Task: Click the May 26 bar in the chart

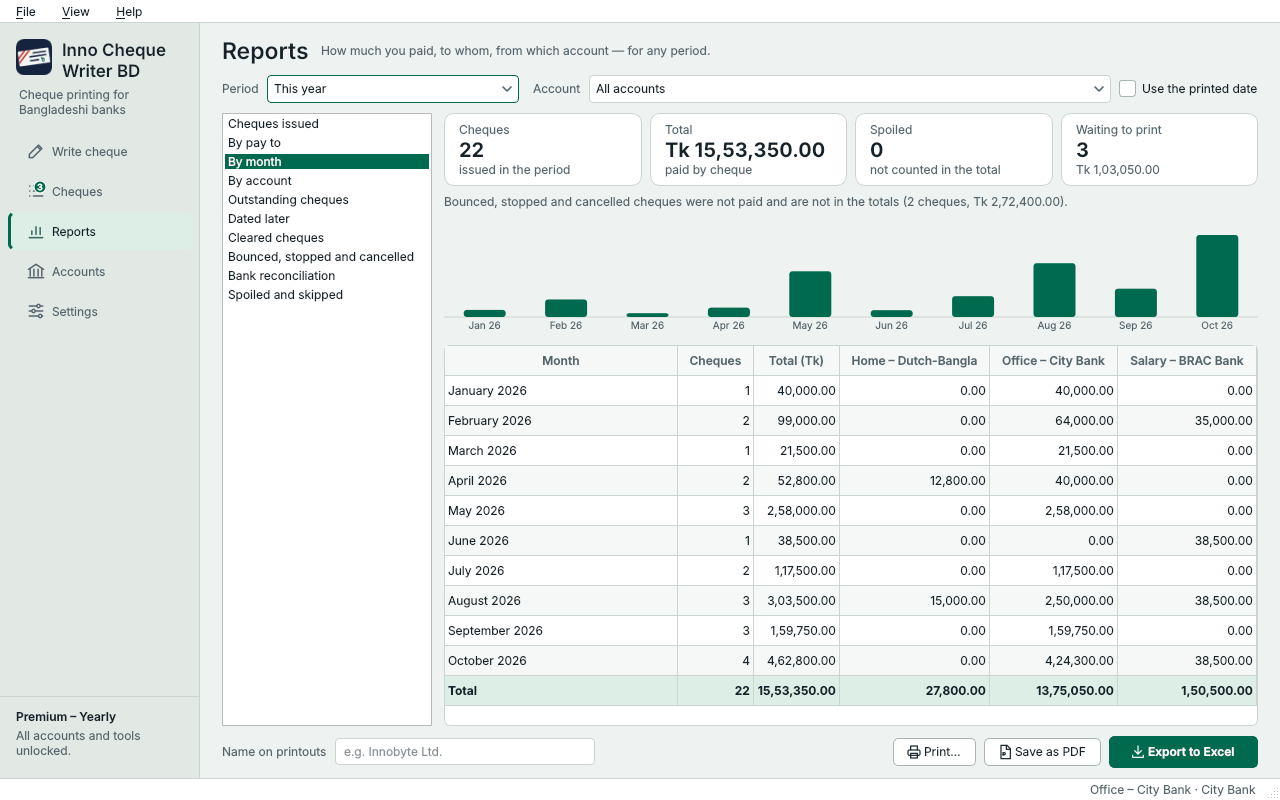Action: click(x=810, y=294)
